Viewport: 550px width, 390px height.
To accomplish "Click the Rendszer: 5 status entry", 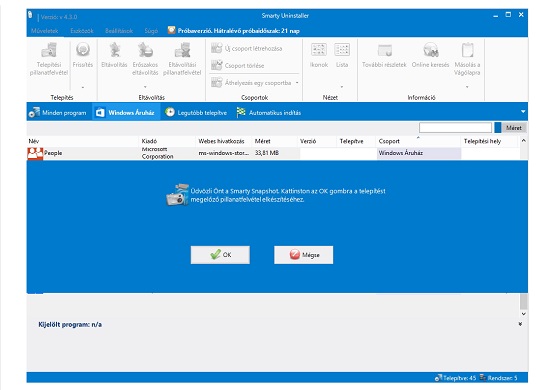I will (498, 378).
